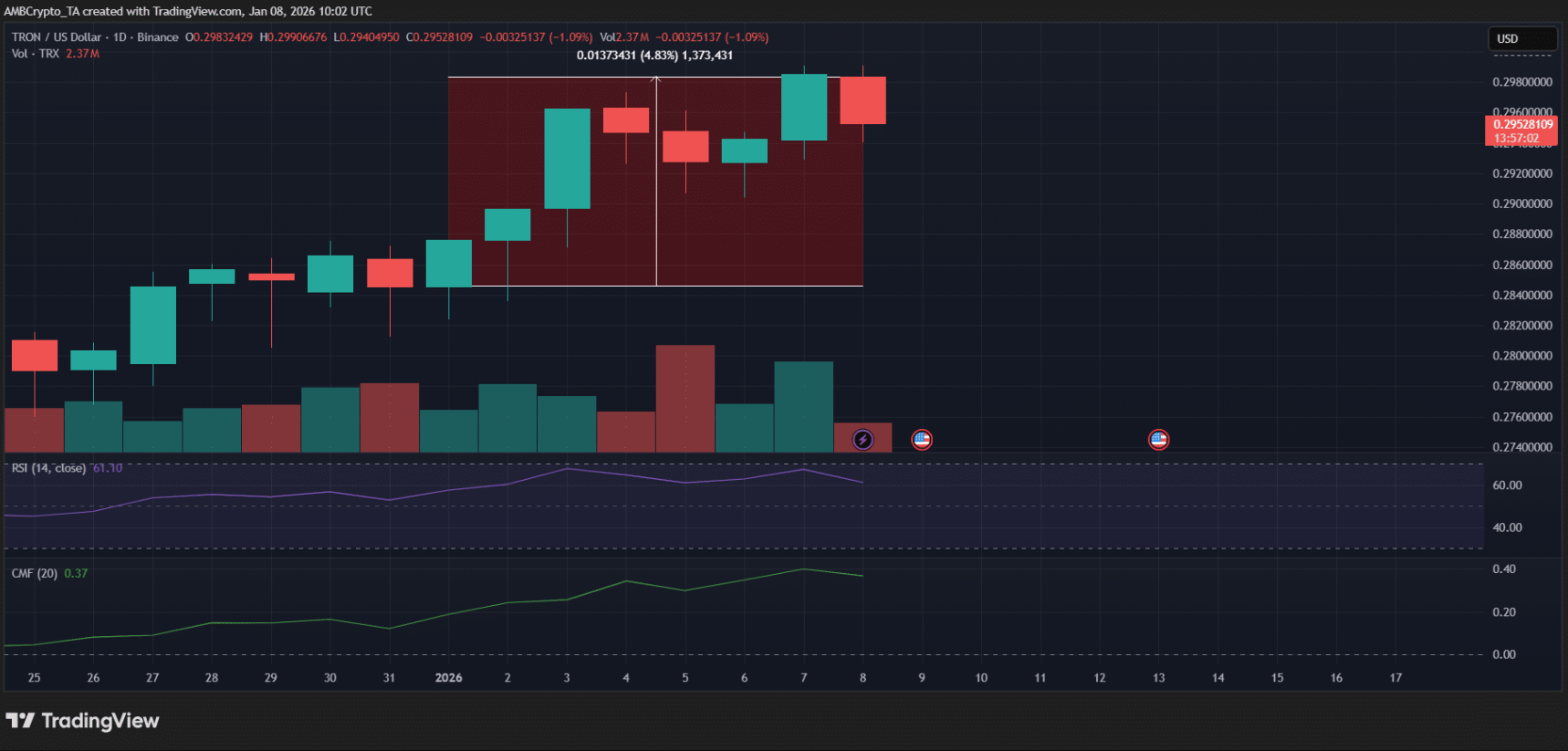Click the 0.28000000 price axis label
1568x751 pixels.
coord(1521,356)
